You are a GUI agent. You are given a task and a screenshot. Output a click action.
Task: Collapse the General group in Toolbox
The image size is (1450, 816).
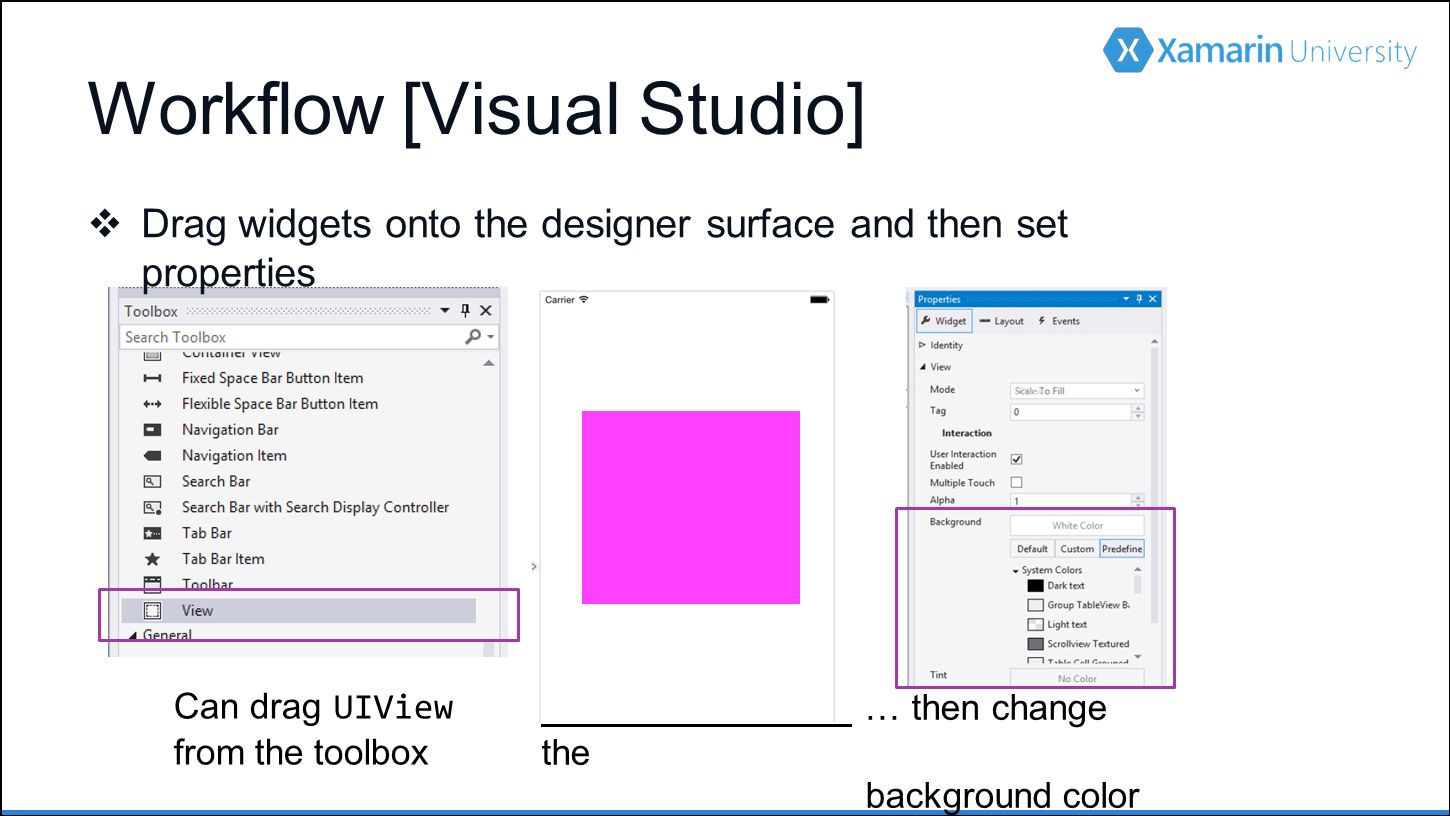click(x=133, y=636)
